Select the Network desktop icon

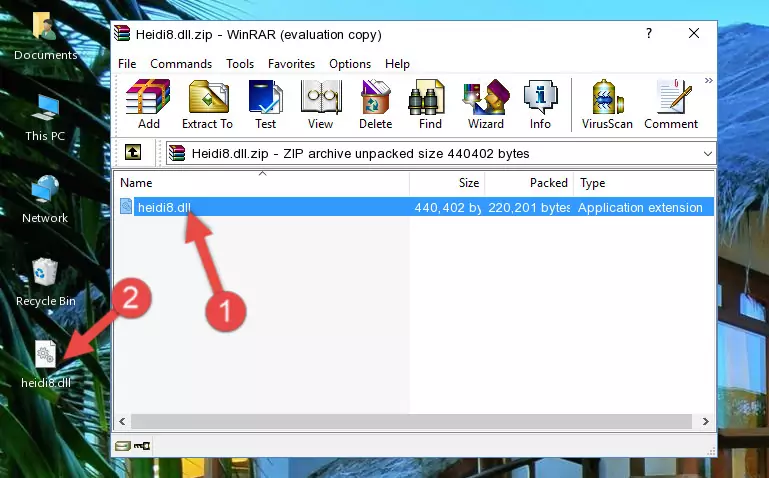pos(45,200)
